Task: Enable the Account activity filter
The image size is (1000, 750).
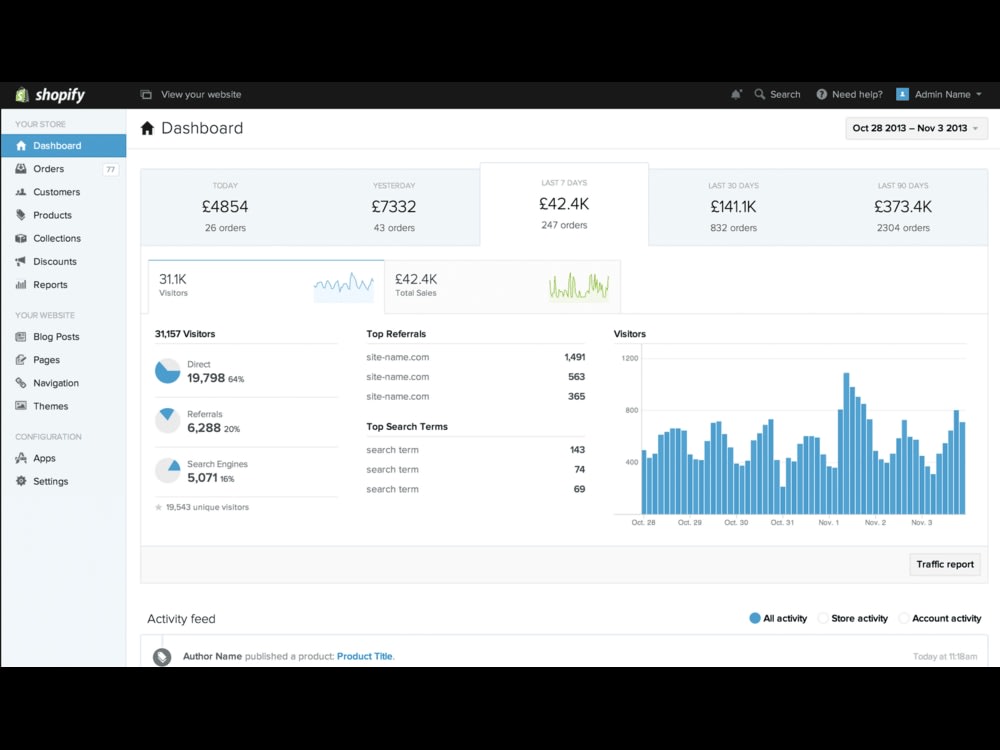Action: point(940,618)
